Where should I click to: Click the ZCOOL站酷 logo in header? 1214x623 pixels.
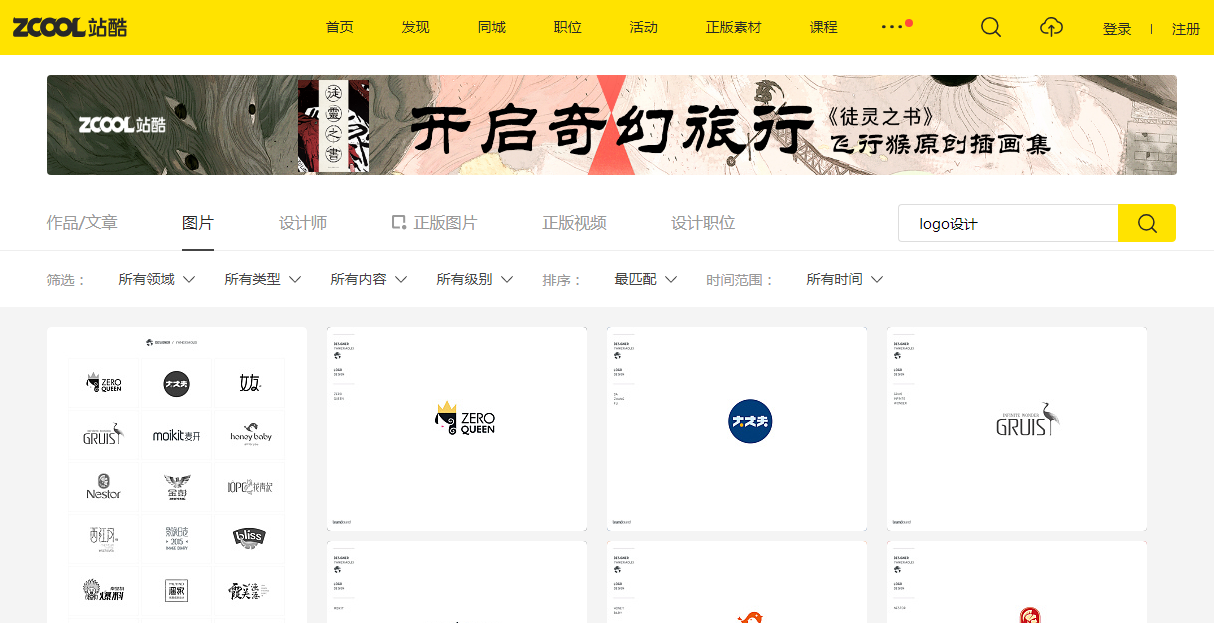click(70, 27)
